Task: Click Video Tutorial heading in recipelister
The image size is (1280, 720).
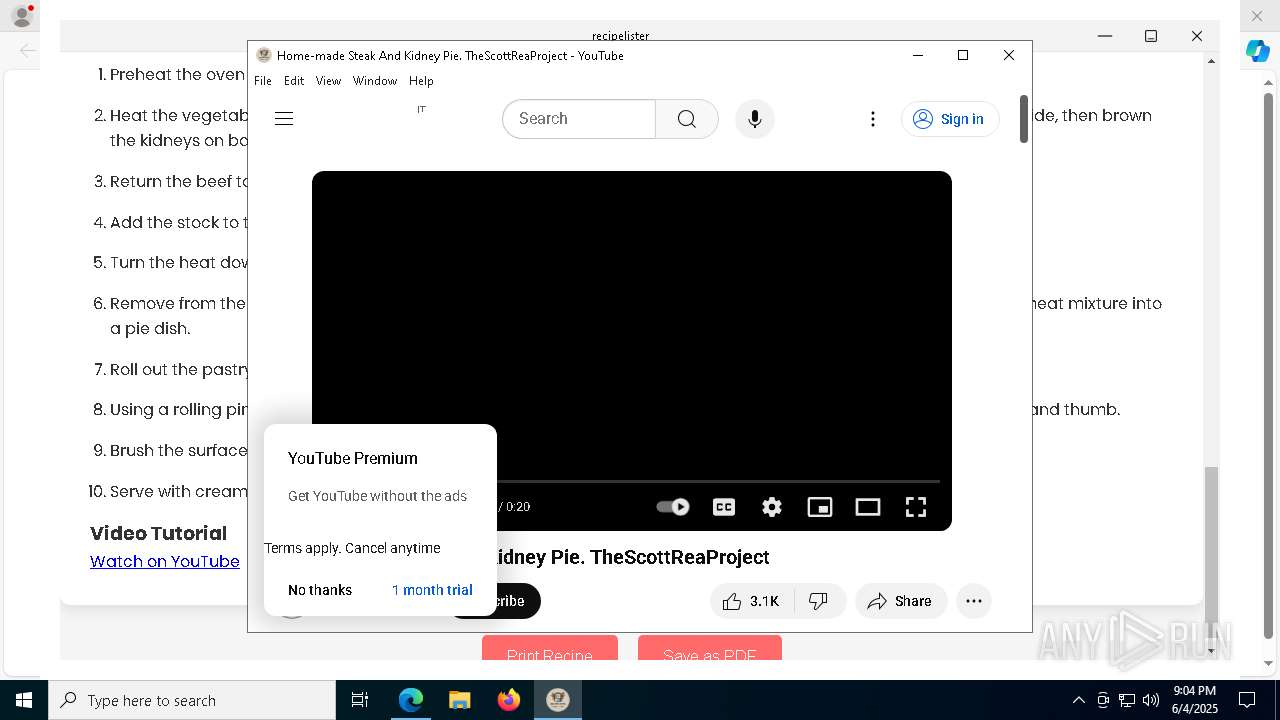Action: (158, 534)
